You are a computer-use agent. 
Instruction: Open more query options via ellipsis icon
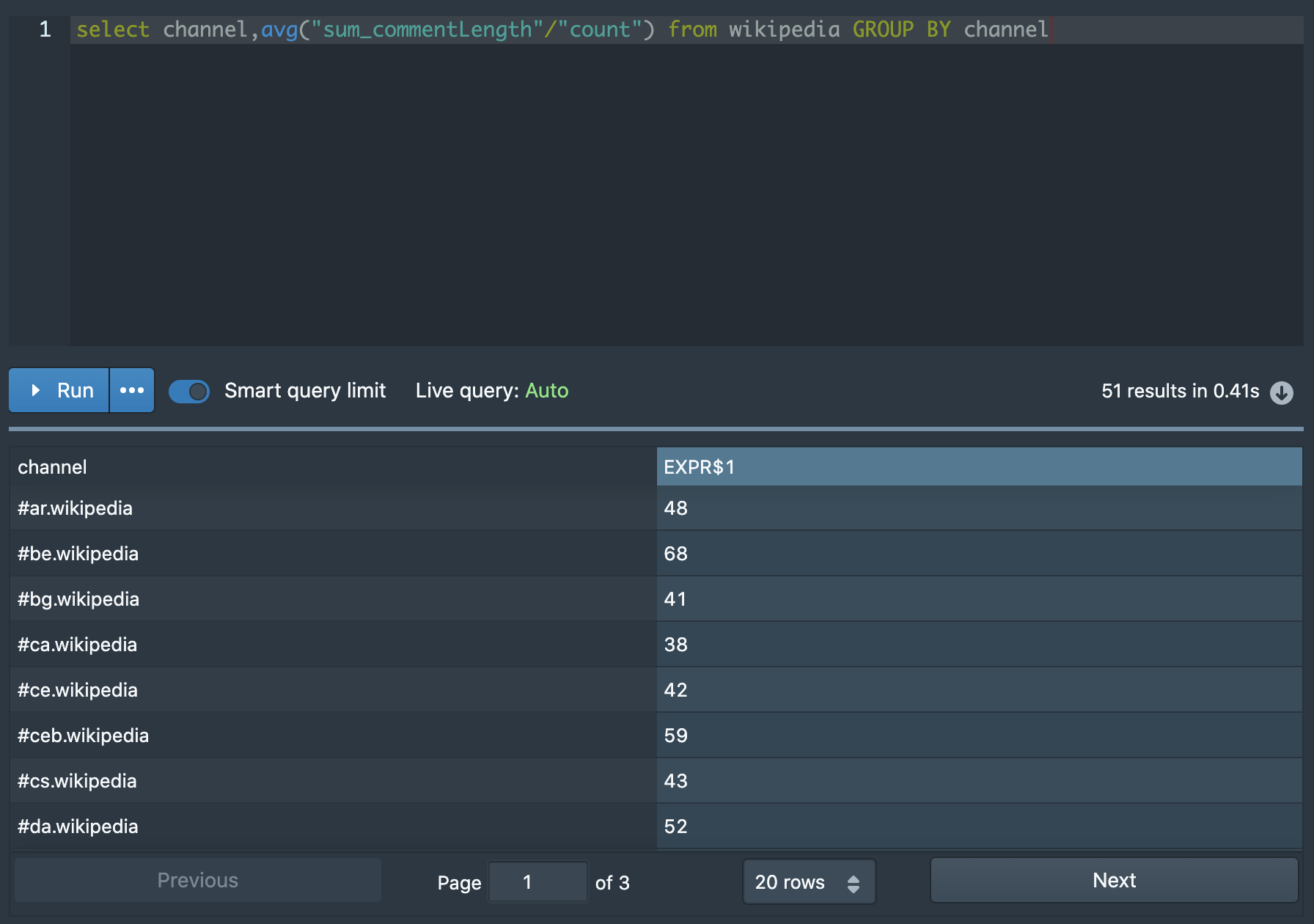(x=132, y=390)
